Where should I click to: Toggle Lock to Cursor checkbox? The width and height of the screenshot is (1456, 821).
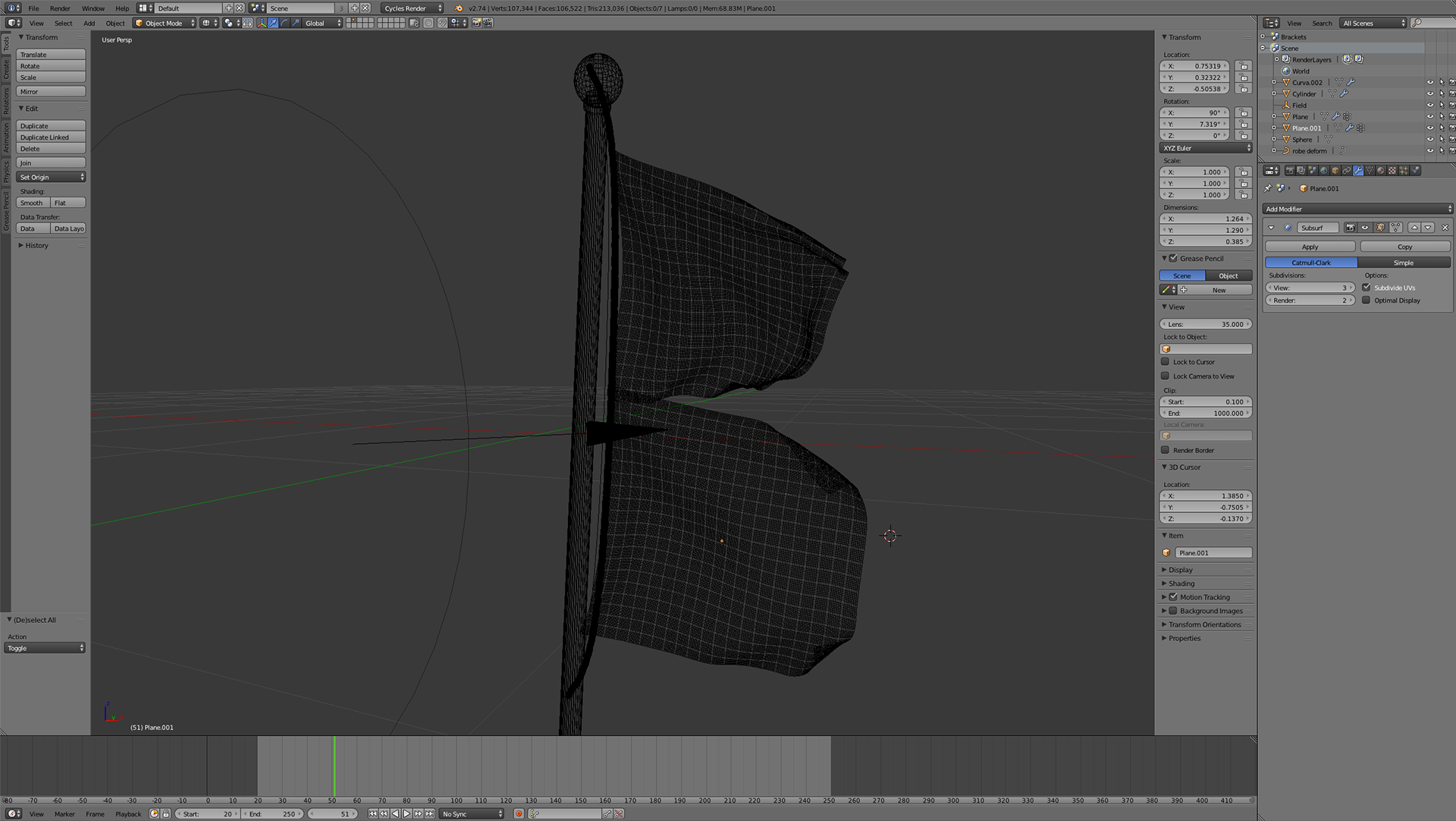tap(1166, 362)
